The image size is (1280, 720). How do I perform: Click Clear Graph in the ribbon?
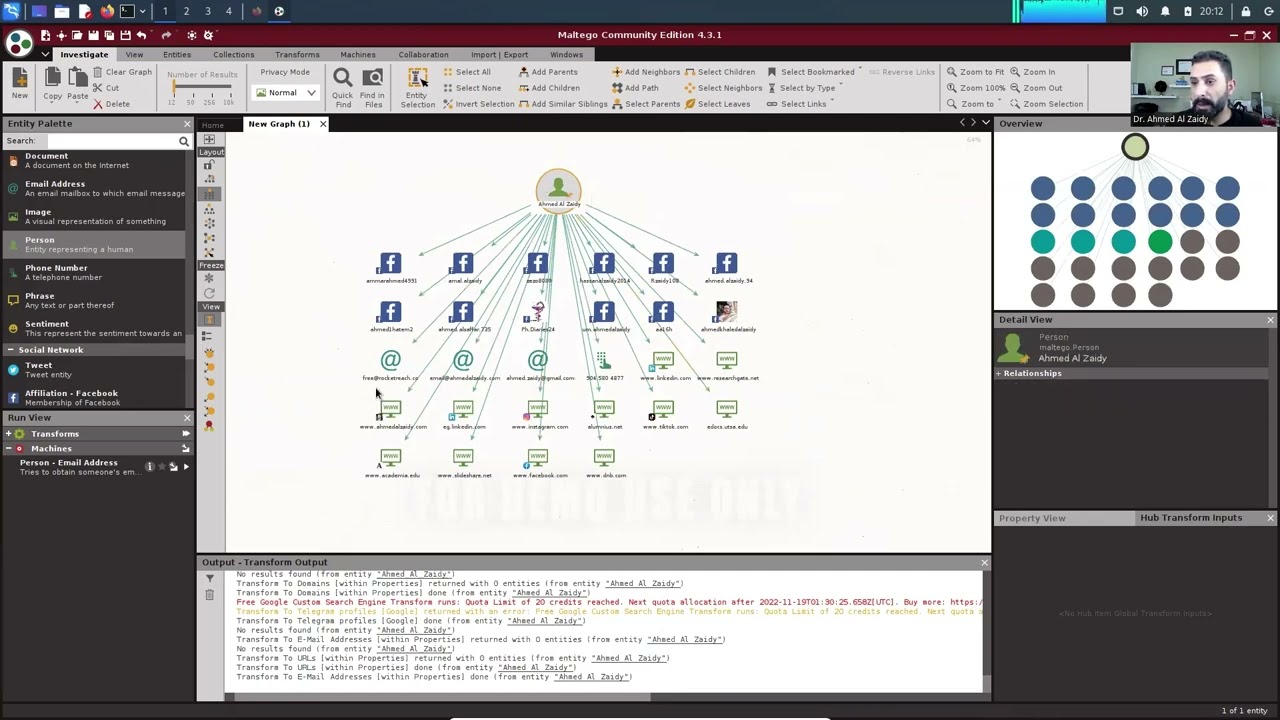click(122, 72)
